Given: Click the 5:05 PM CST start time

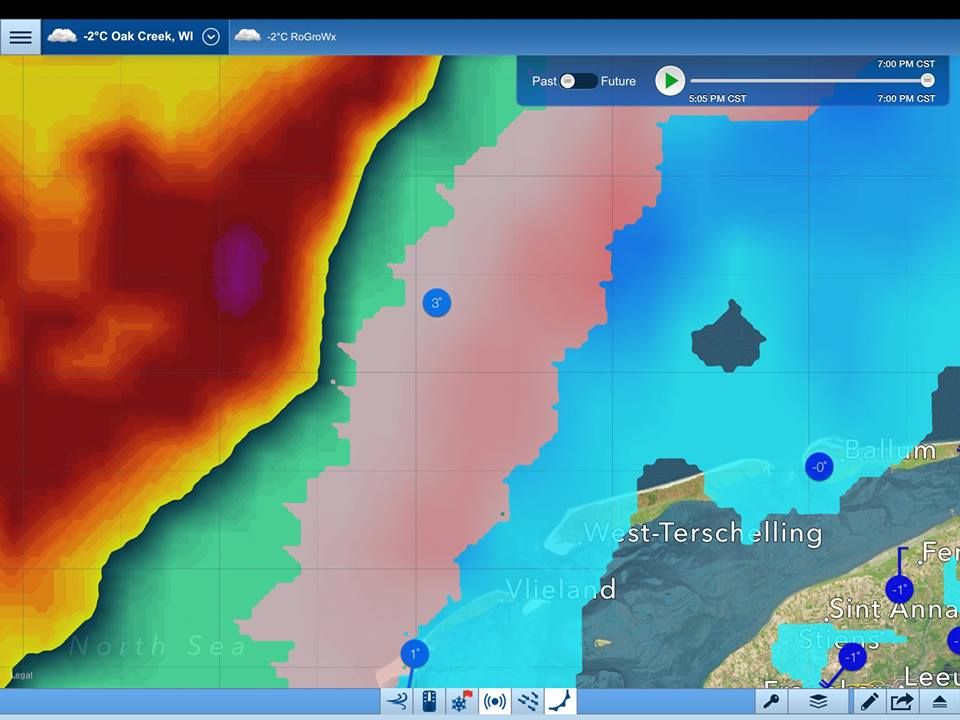Looking at the screenshot, I should pyautogui.click(x=717, y=99).
